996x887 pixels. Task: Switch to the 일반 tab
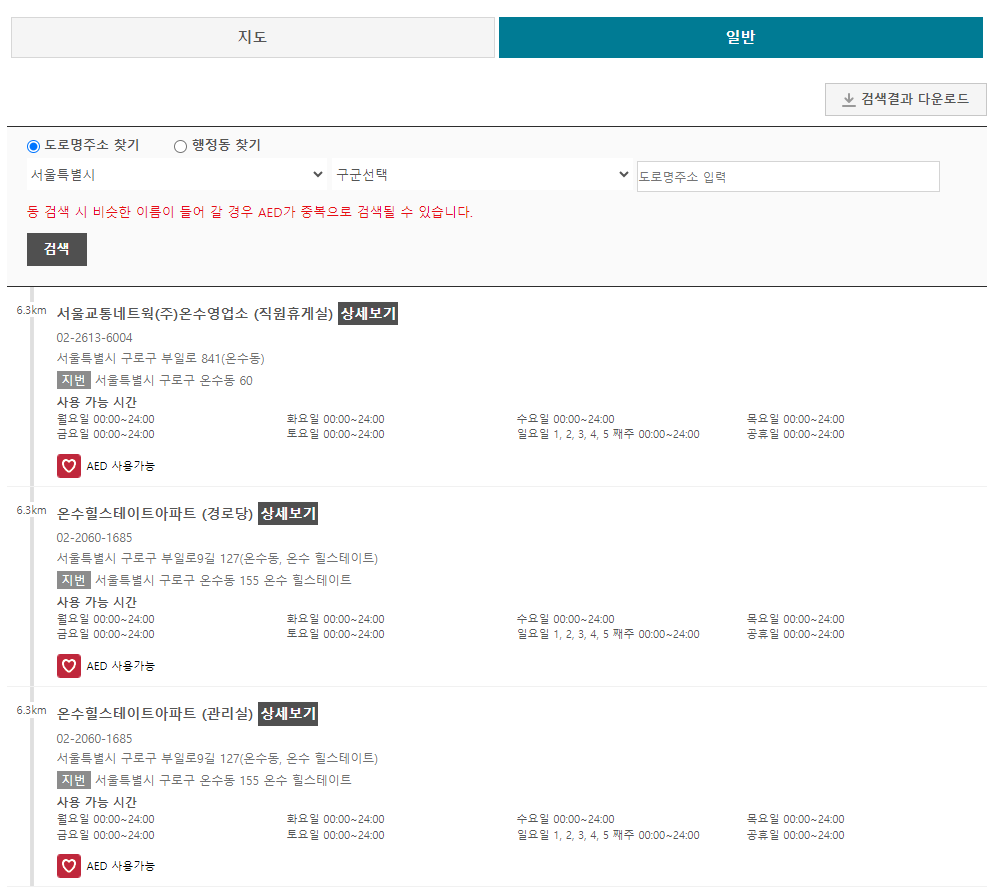click(741, 37)
